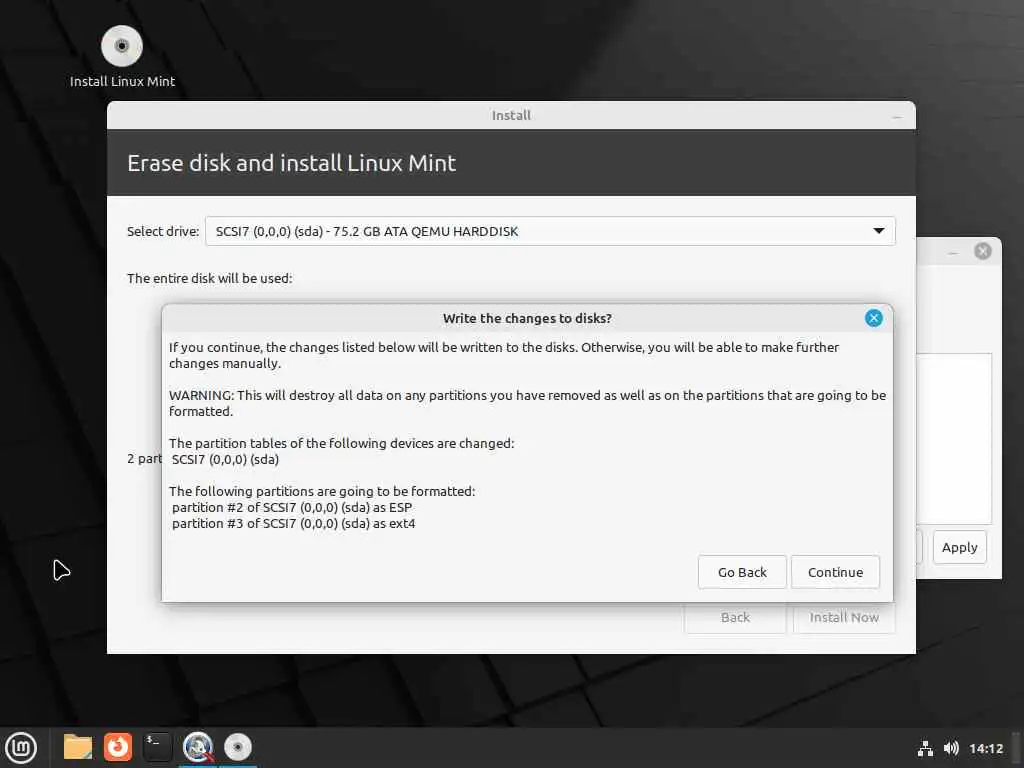Open the clock showing 14:12
1024x768 pixels.
[x=986, y=748]
